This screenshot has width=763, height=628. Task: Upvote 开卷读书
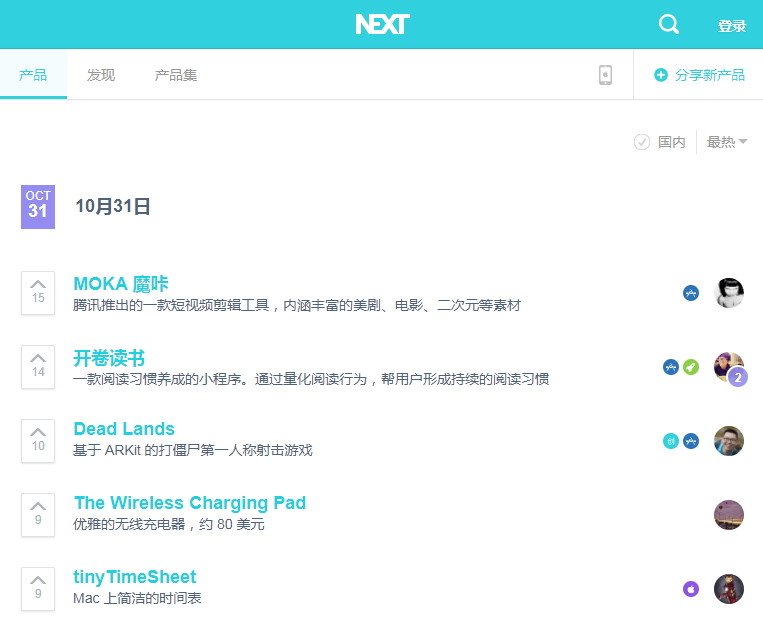click(x=38, y=366)
